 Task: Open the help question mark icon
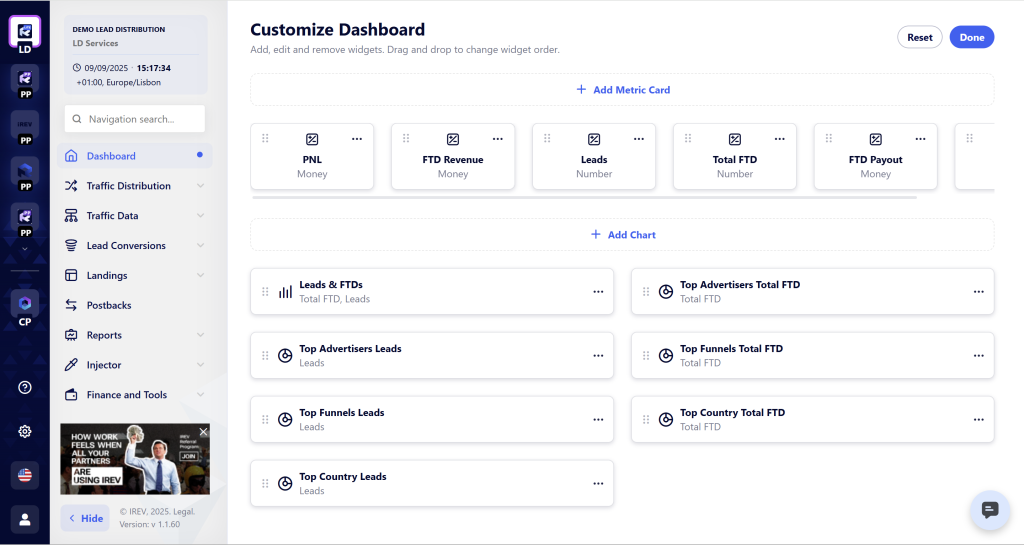[25, 387]
